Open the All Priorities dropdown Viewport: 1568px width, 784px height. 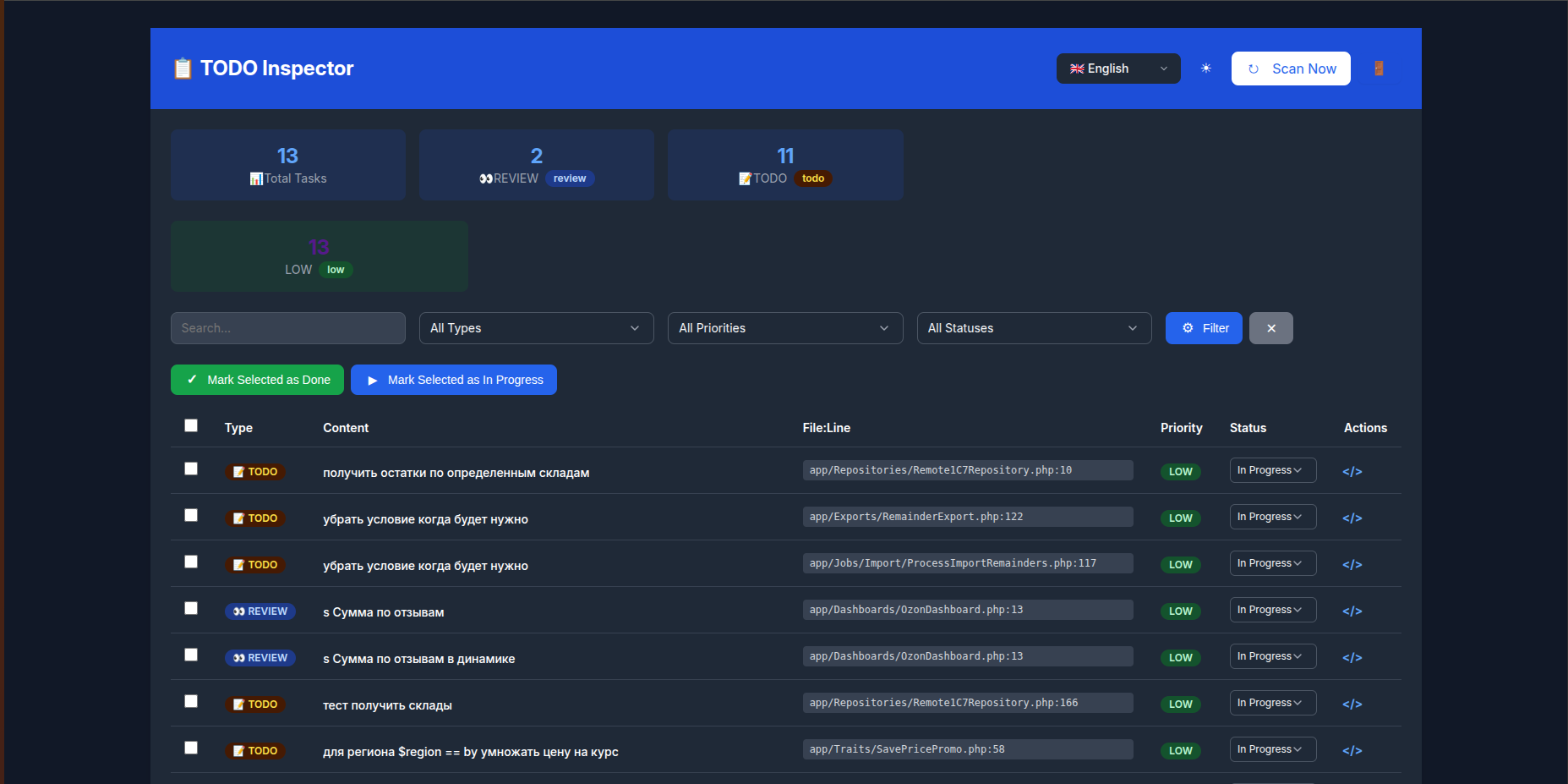pyautogui.click(x=784, y=328)
